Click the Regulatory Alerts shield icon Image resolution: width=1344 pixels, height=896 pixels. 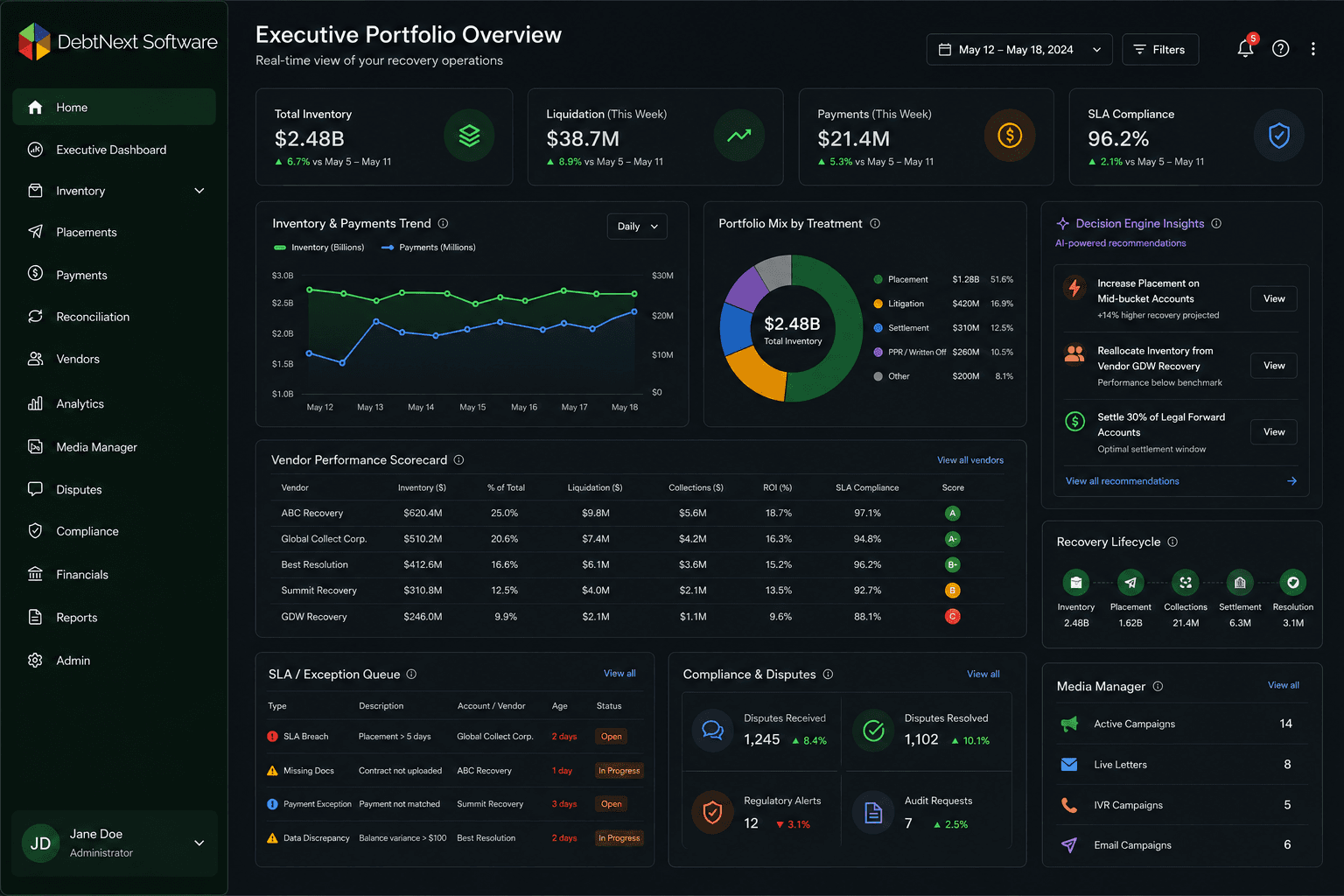point(713,813)
